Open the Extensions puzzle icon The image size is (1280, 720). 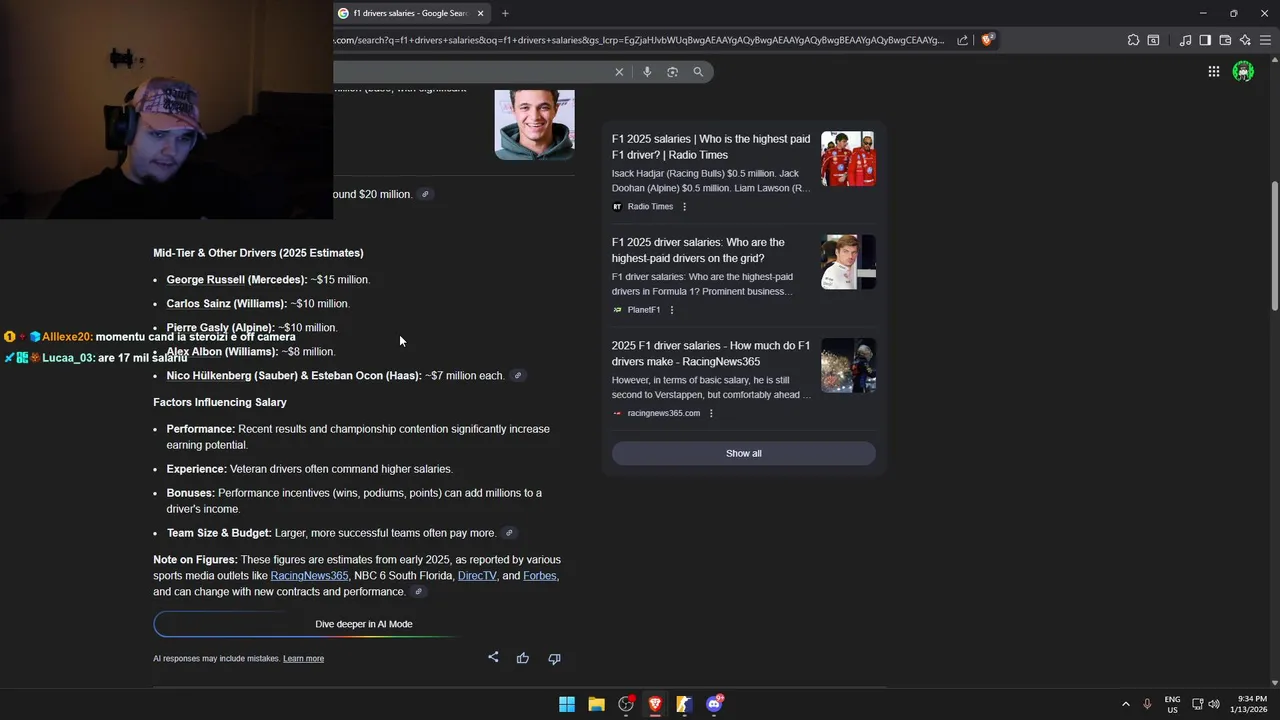click(1133, 40)
